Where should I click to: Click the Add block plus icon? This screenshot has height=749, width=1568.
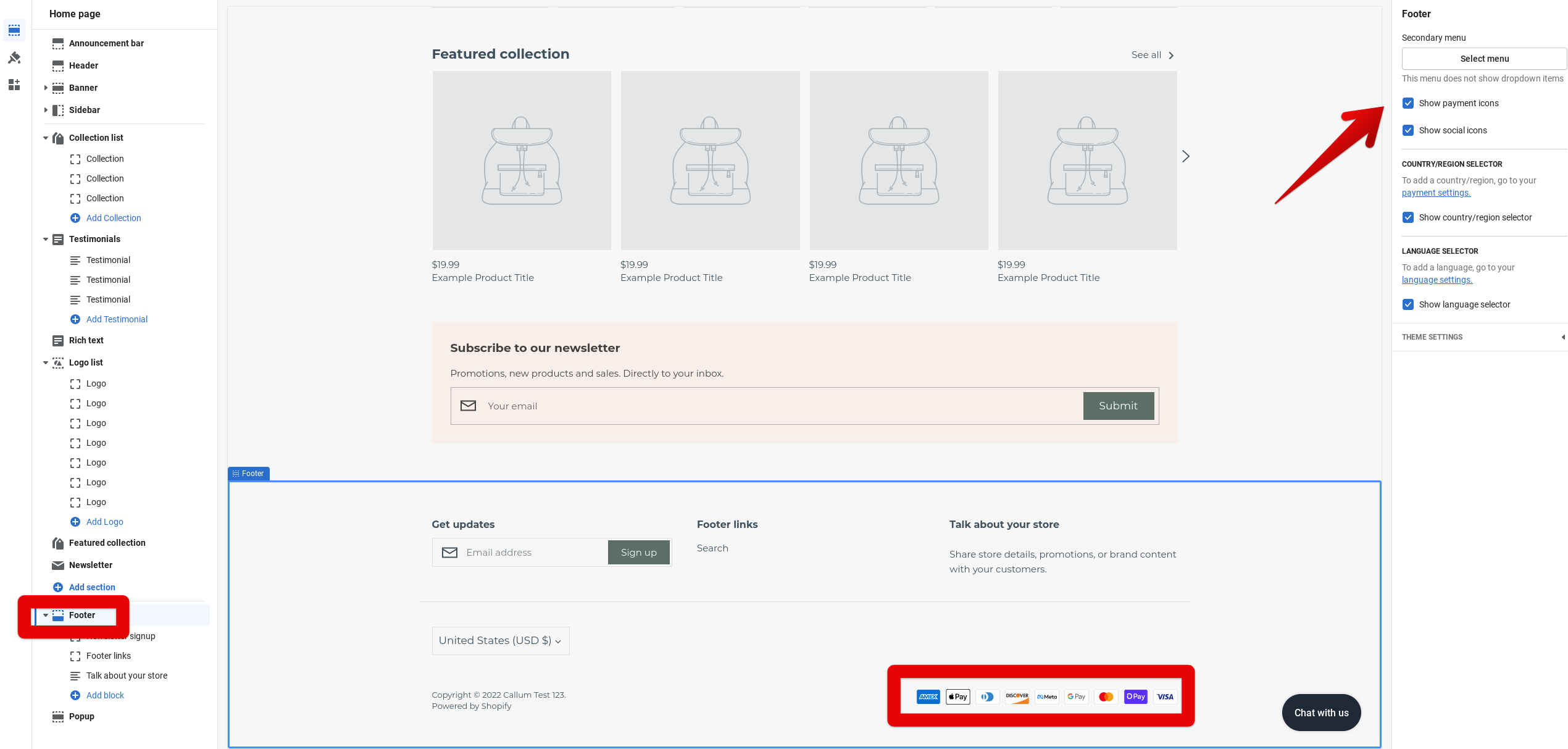(75, 695)
